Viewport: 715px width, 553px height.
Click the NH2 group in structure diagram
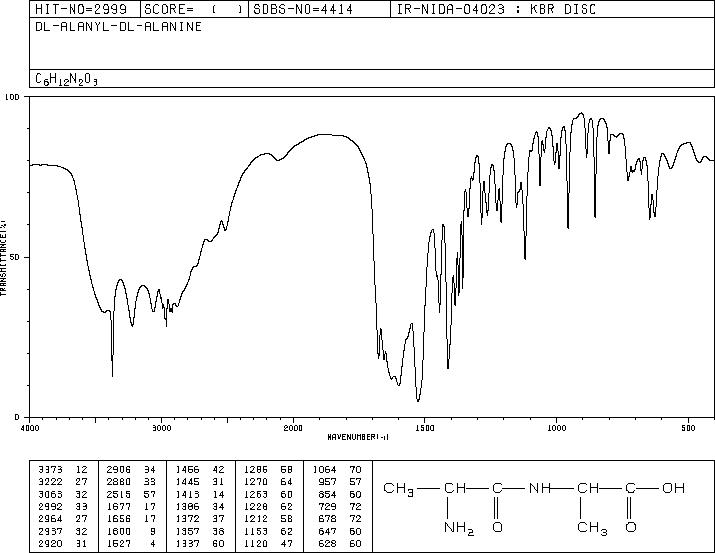click(459, 528)
